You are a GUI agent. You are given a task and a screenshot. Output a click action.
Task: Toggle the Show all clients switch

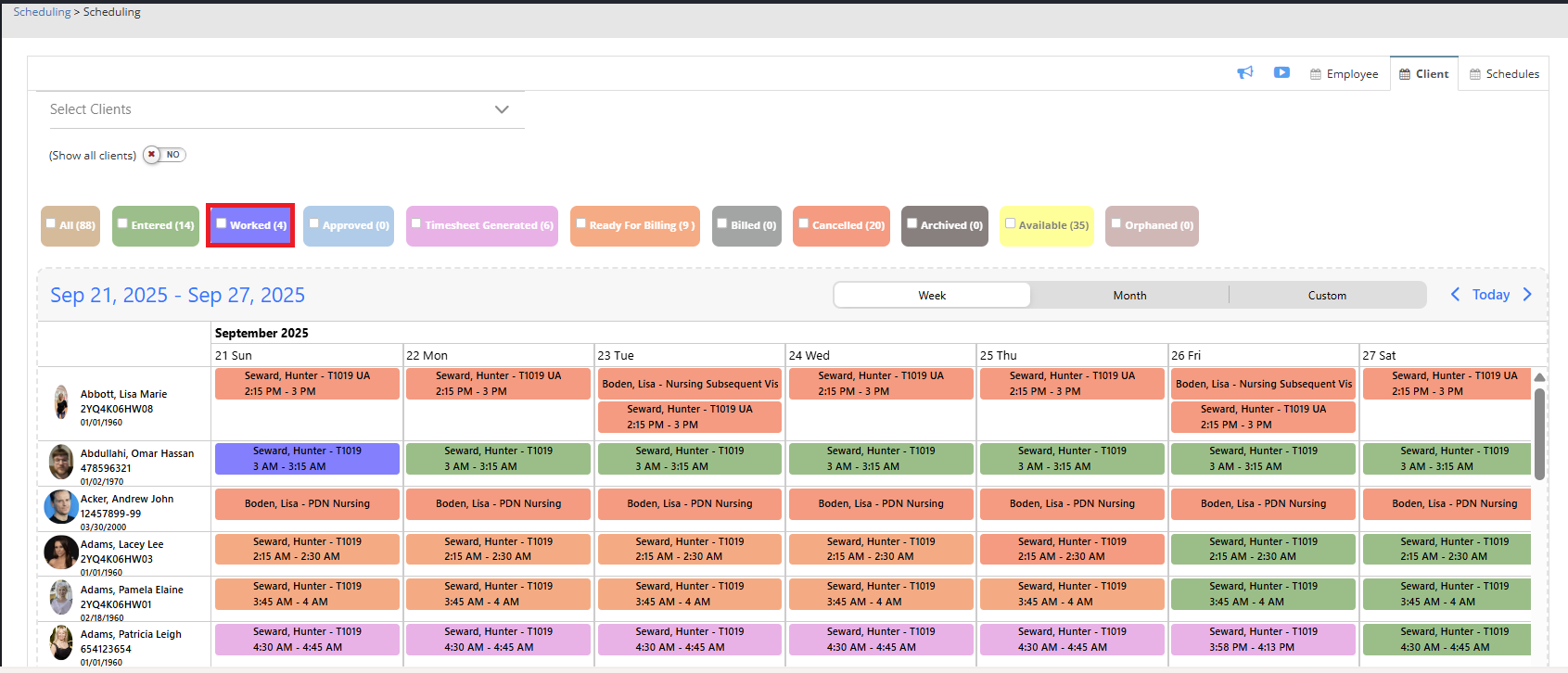pyautogui.click(x=164, y=155)
